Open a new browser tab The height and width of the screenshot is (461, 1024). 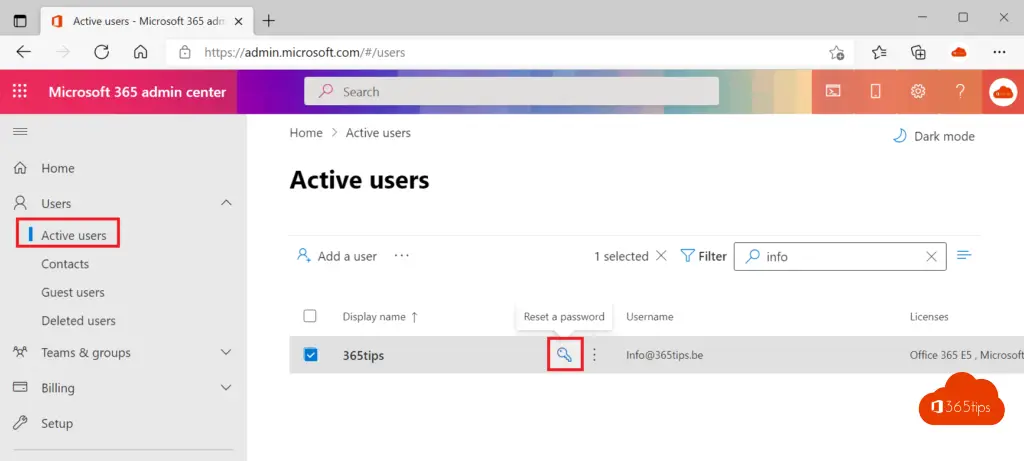point(268,21)
